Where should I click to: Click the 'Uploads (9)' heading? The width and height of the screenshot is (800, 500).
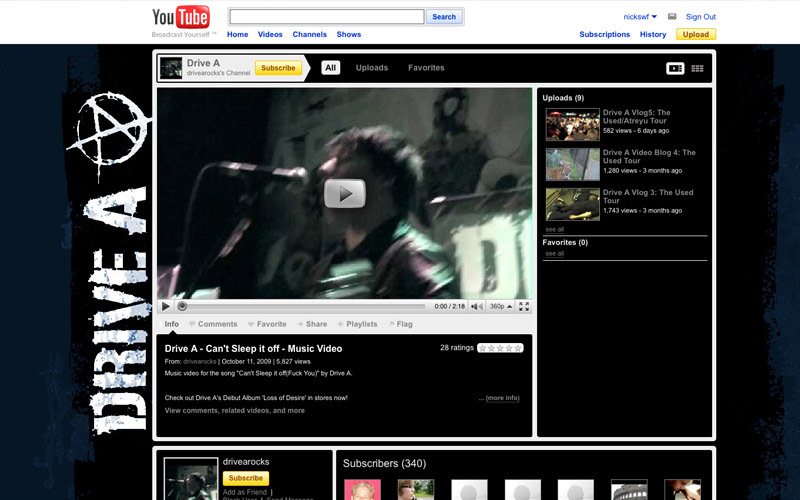[563, 98]
